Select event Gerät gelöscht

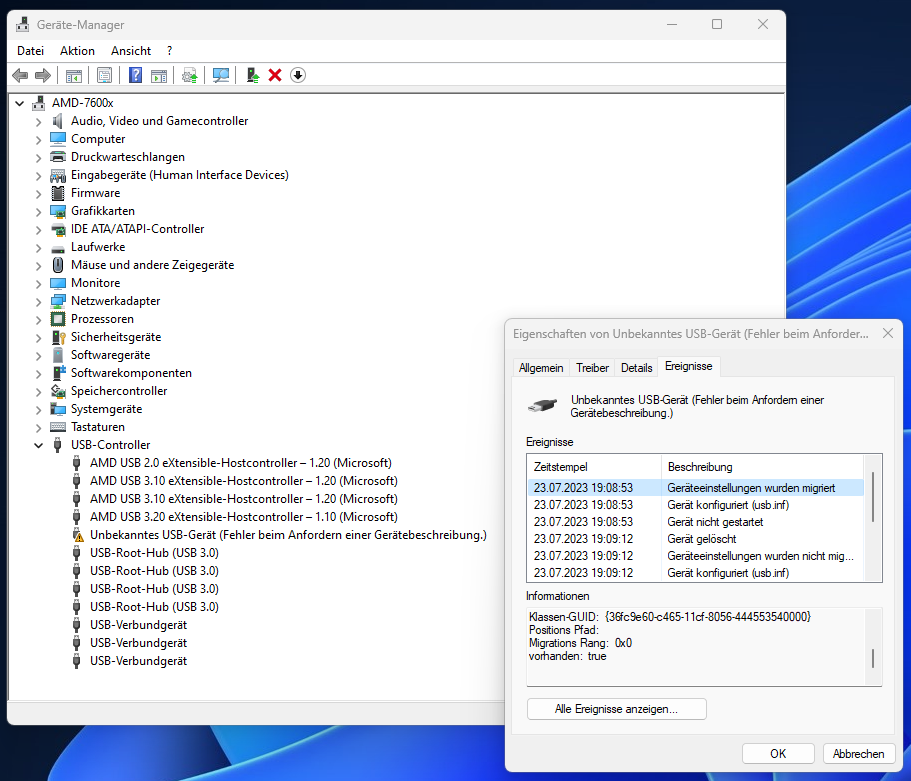coord(695,539)
